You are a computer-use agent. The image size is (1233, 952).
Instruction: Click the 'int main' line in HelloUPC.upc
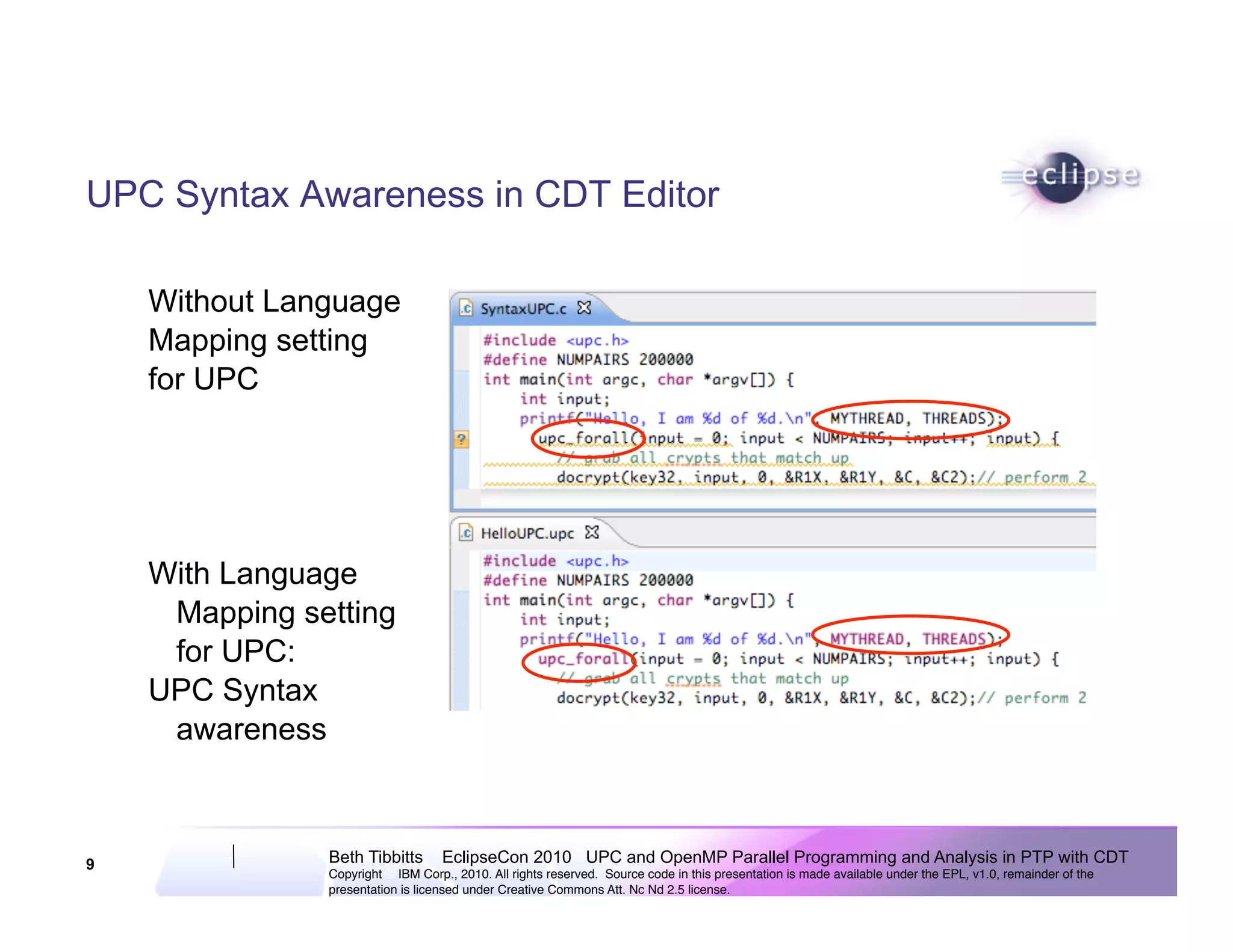(x=639, y=600)
